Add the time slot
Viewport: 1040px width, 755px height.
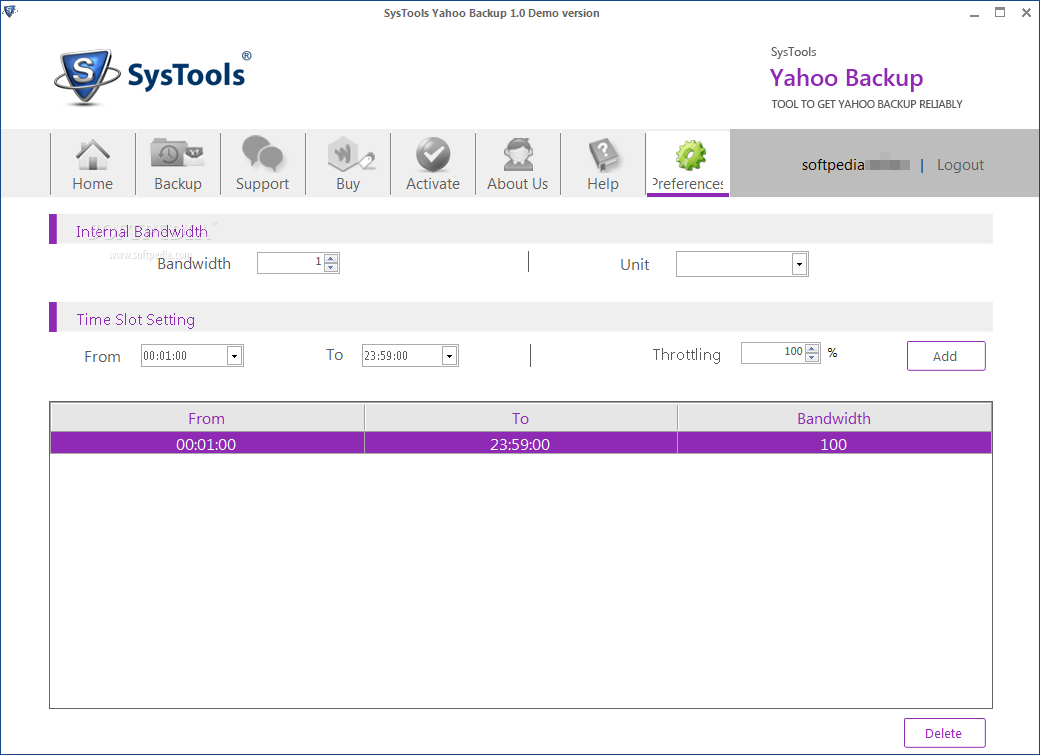pyautogui.click(x=946, y=356)
